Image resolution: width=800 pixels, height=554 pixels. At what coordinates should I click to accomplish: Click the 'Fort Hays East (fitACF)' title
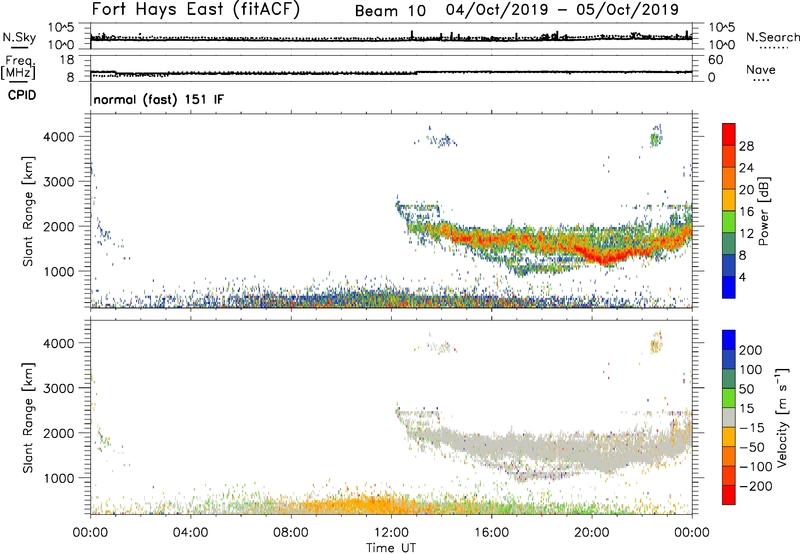[195, 10]
